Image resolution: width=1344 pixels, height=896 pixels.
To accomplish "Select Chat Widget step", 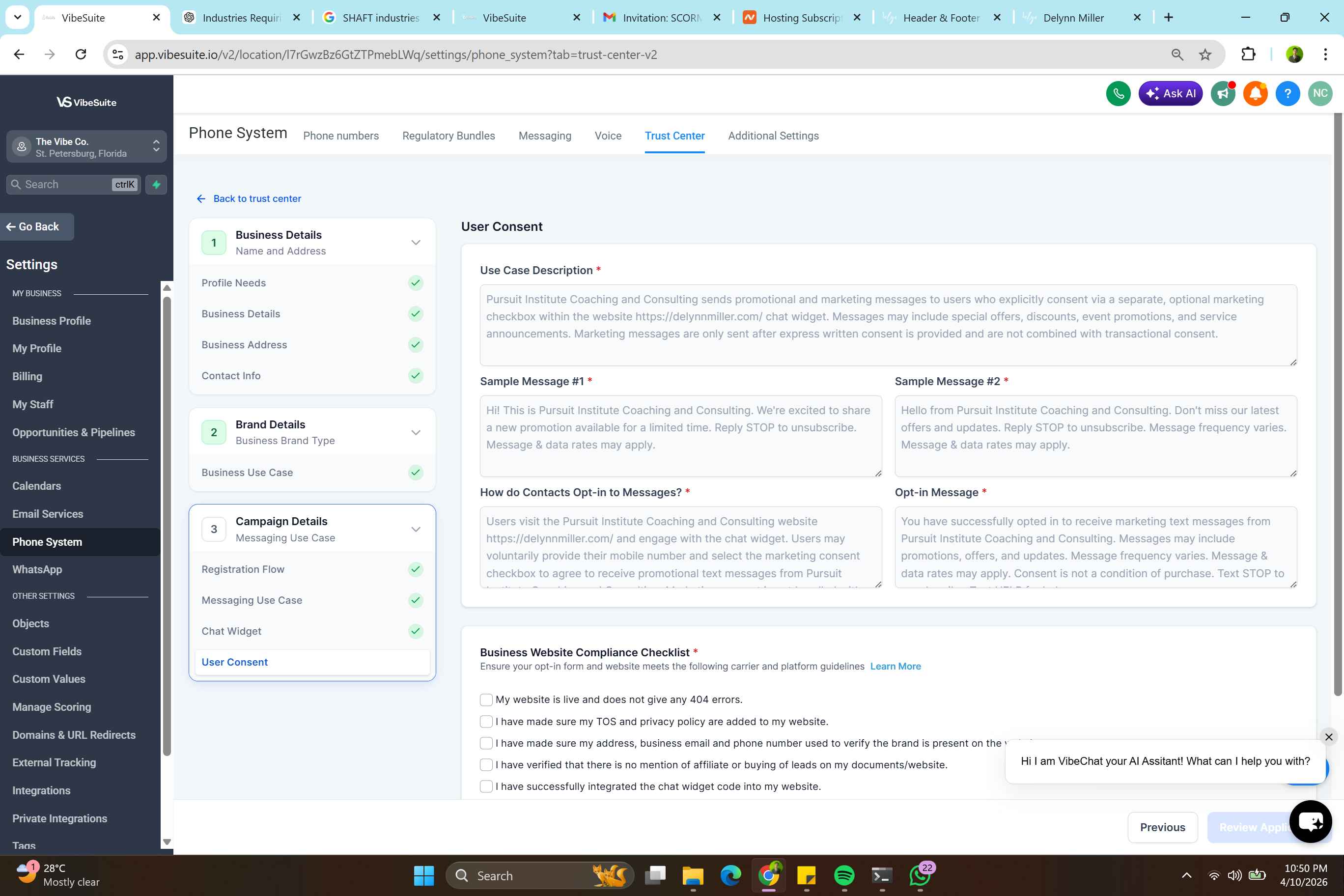I will (x=312, y=631).
